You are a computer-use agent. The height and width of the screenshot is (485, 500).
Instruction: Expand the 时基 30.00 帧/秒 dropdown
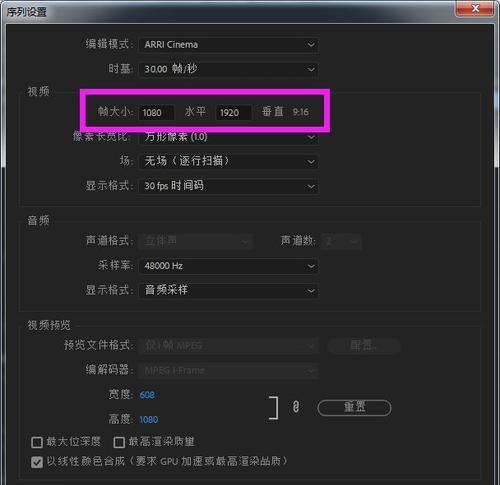coord(229,69)
